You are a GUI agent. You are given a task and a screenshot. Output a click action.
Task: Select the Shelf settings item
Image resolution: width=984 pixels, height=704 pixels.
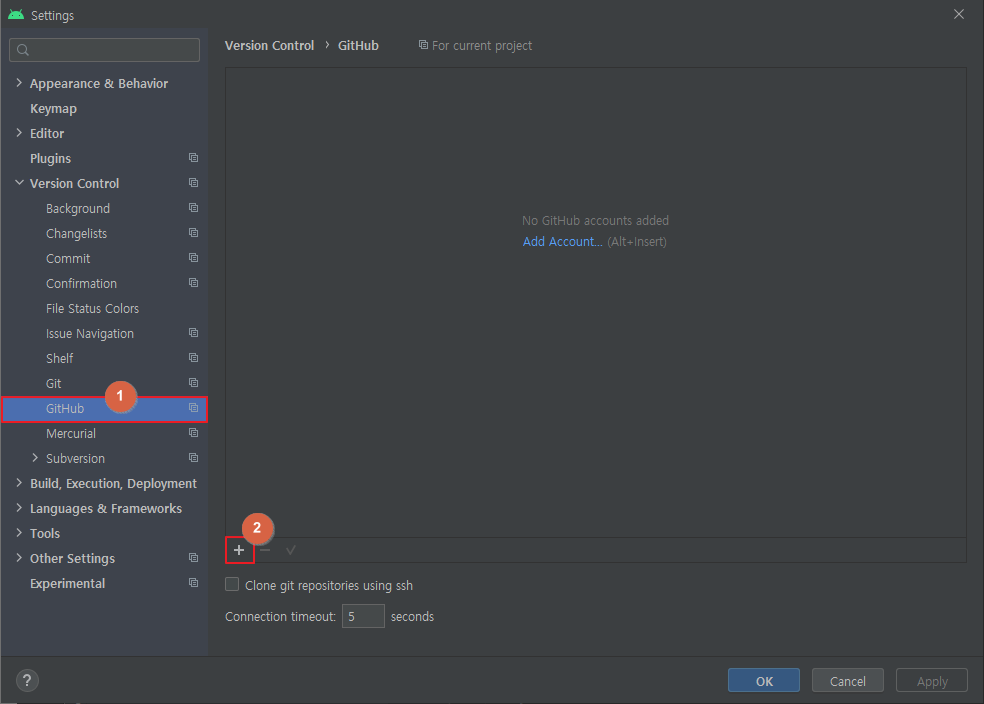tap(60, 358)
